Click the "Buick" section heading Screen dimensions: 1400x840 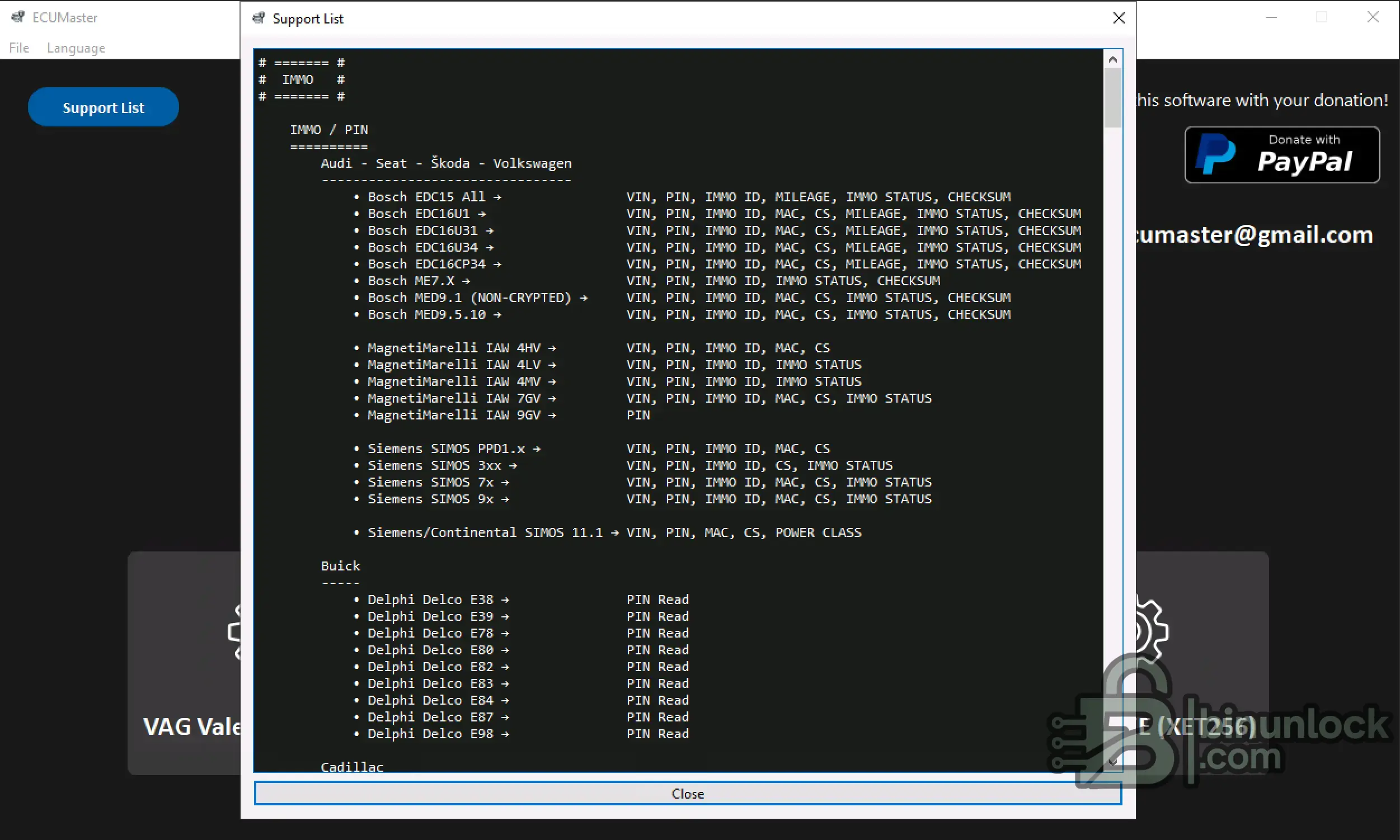point(340,566)
